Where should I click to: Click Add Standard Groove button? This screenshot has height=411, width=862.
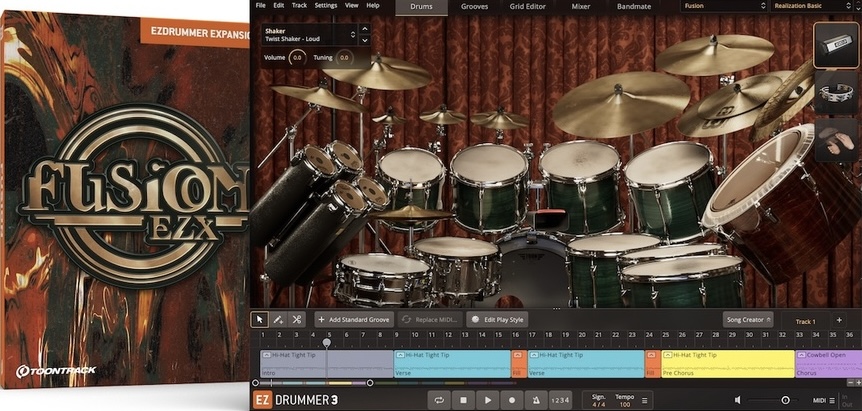pyautogui.click(x=354, y=319)
